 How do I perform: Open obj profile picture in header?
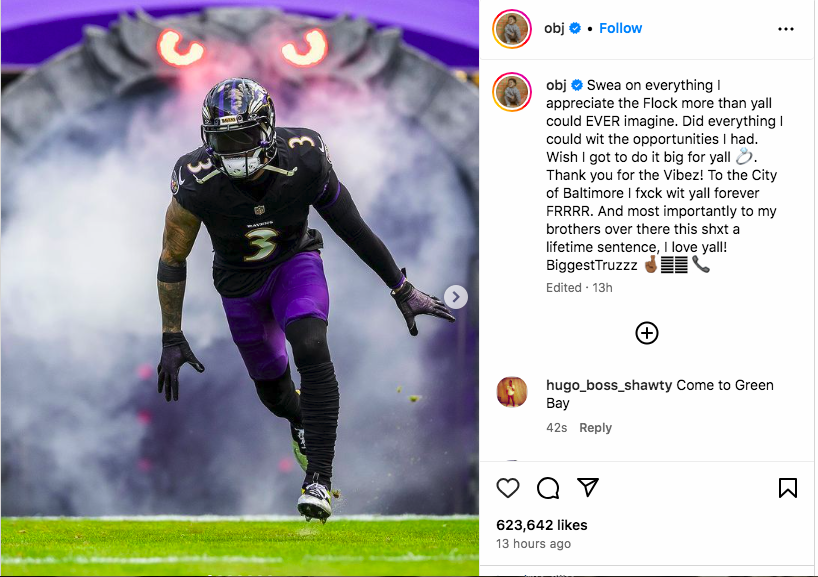tap(512, 29)
